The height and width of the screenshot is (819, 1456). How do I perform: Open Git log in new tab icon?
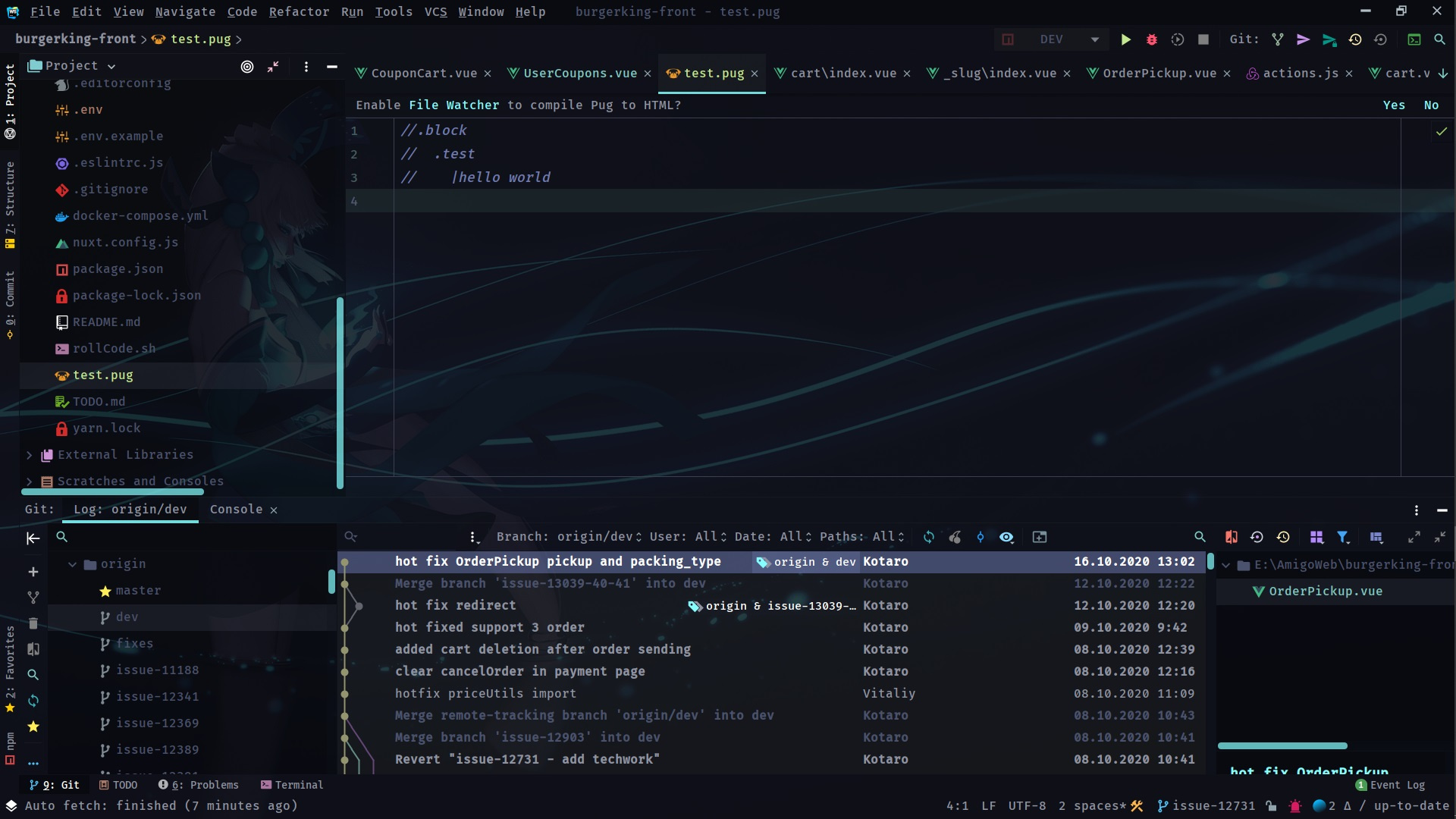pos(1040,537)
